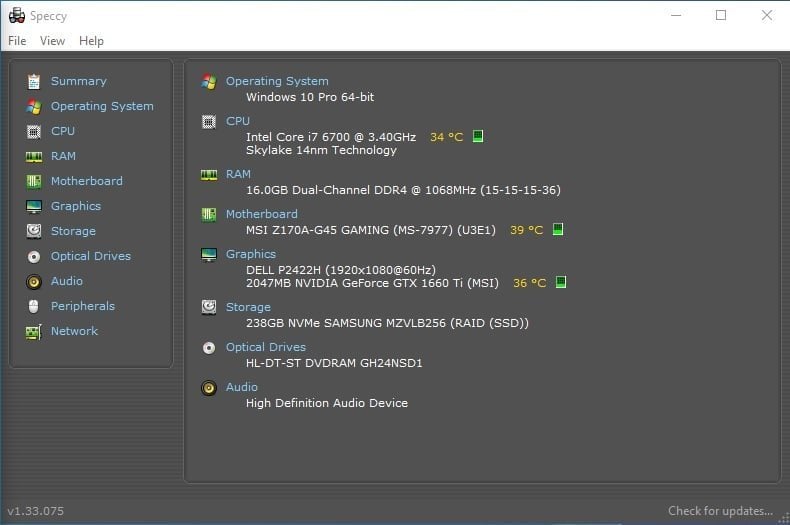Click Motherboard heading link in summary
790x525 pixels.
point(261,214)
